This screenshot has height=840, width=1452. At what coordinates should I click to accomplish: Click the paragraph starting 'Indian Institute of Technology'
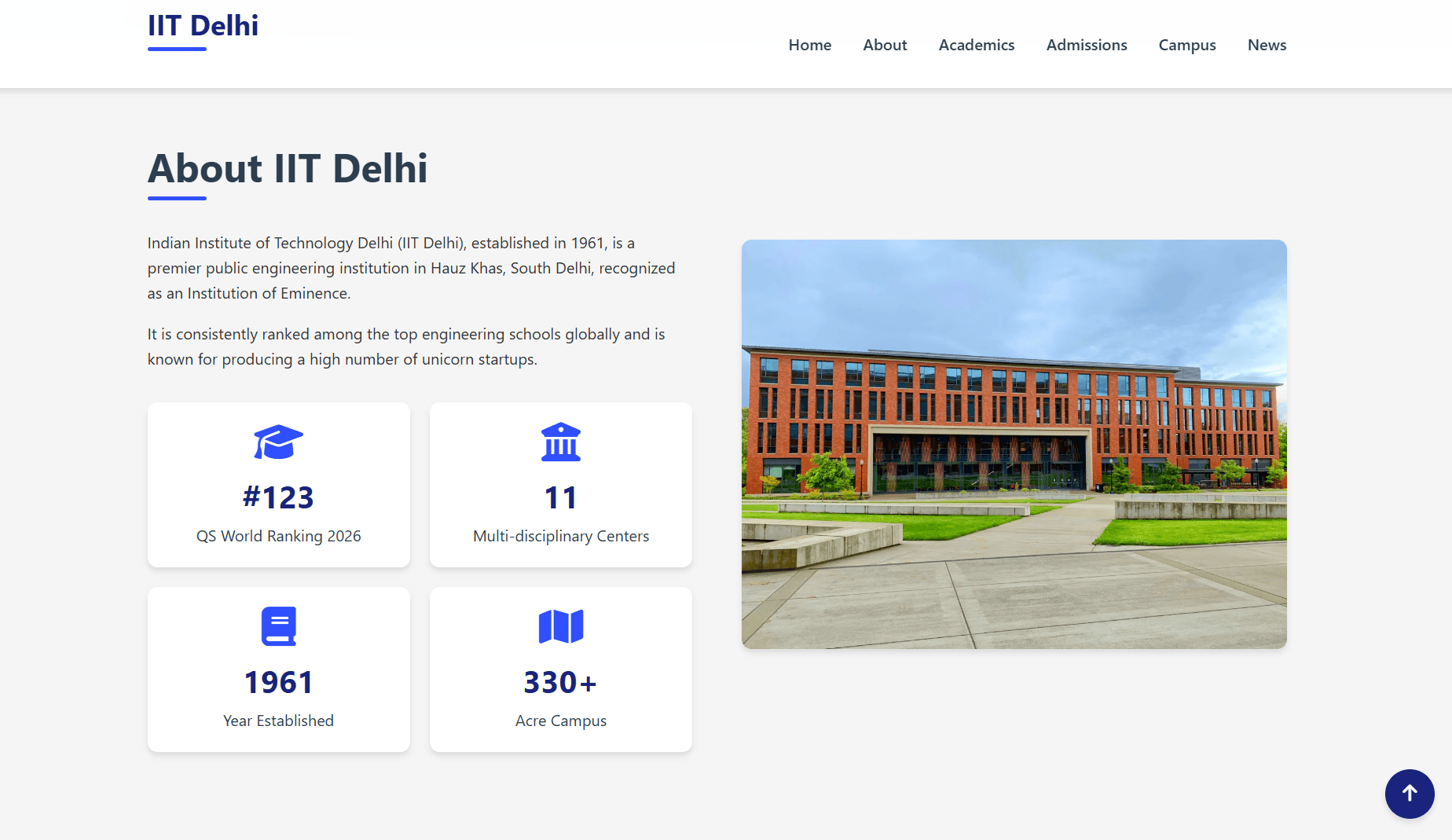tap(412, 268)
